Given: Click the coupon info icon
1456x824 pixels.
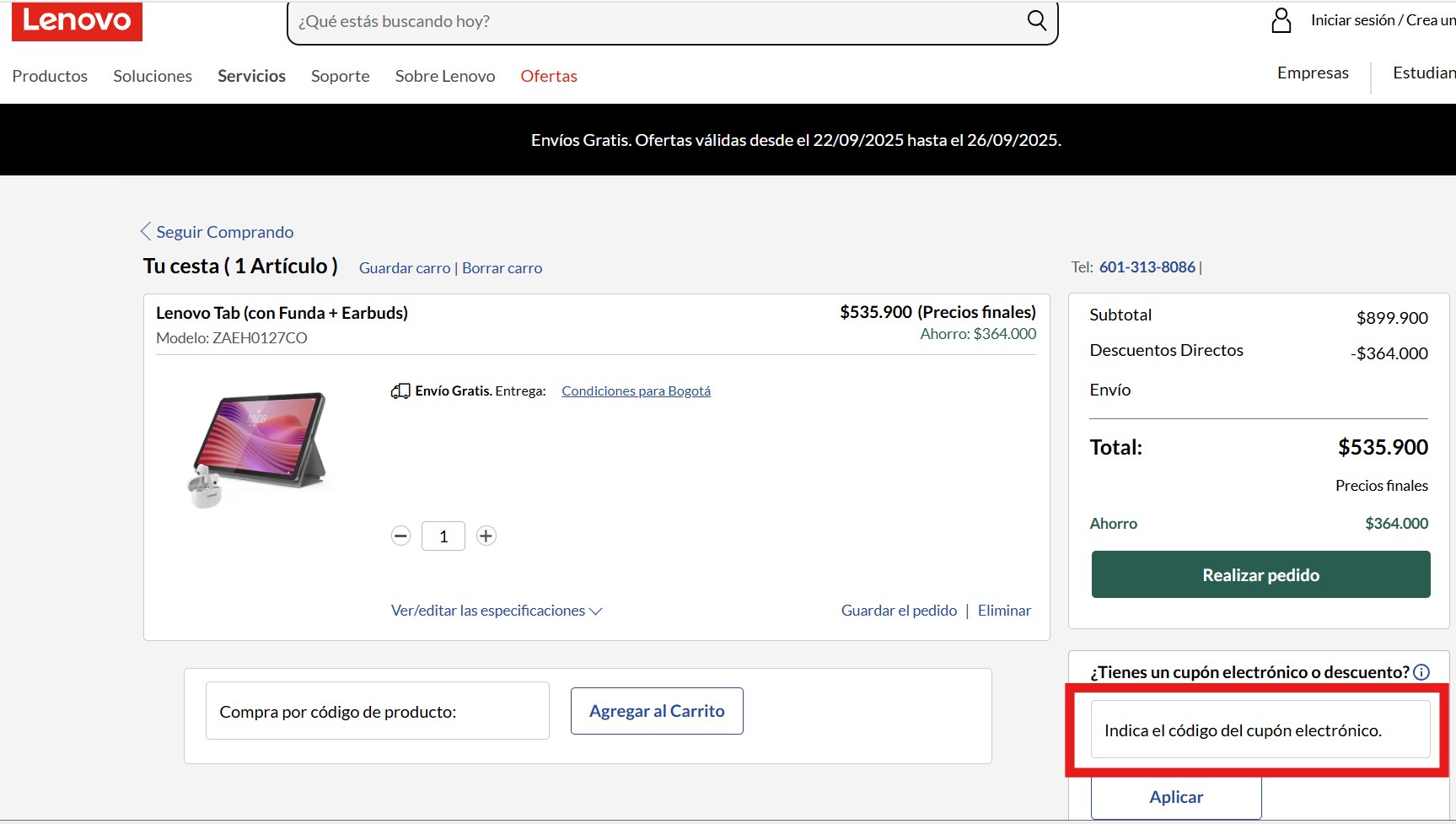Looking at the screenshot, I should tap(1421, 672).
